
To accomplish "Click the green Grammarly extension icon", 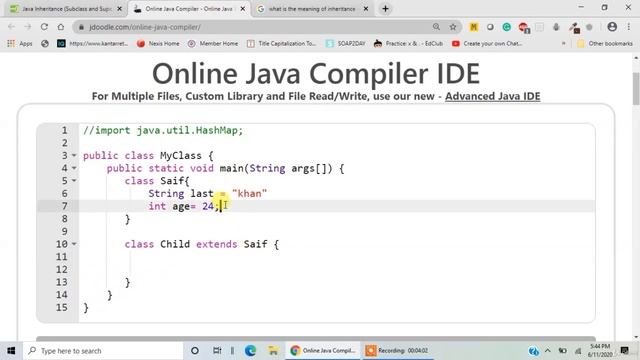I will click(507, 27).
